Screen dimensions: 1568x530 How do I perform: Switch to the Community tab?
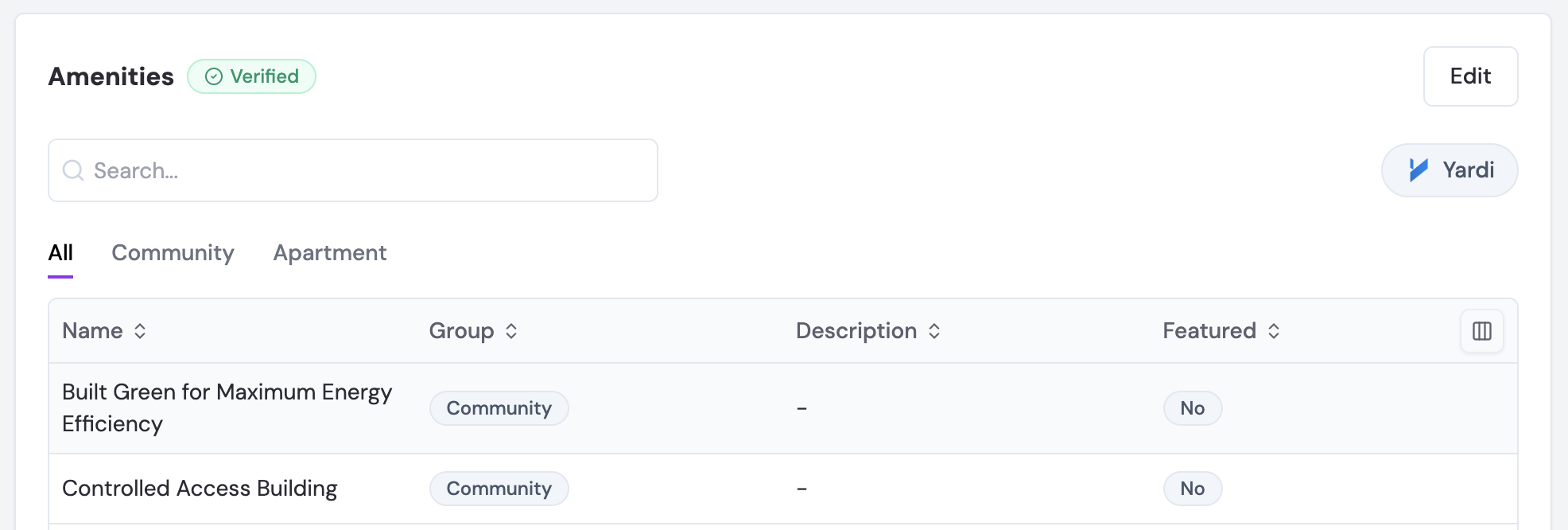pos(173,253)
